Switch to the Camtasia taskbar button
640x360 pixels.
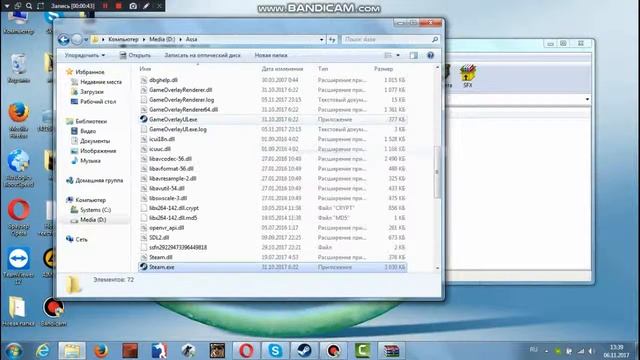362,351
